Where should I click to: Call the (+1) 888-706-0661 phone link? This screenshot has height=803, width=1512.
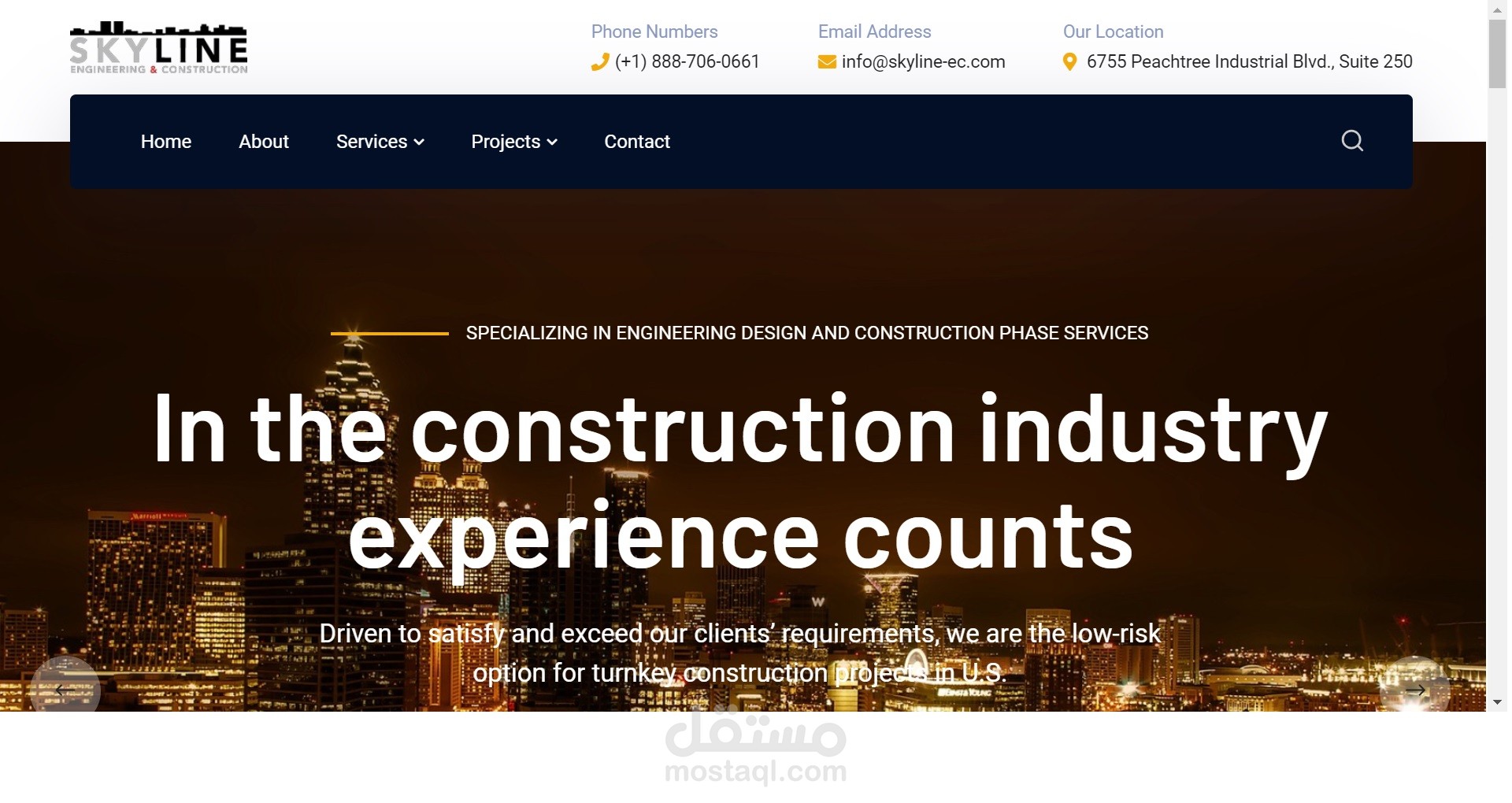pos(686,61)
